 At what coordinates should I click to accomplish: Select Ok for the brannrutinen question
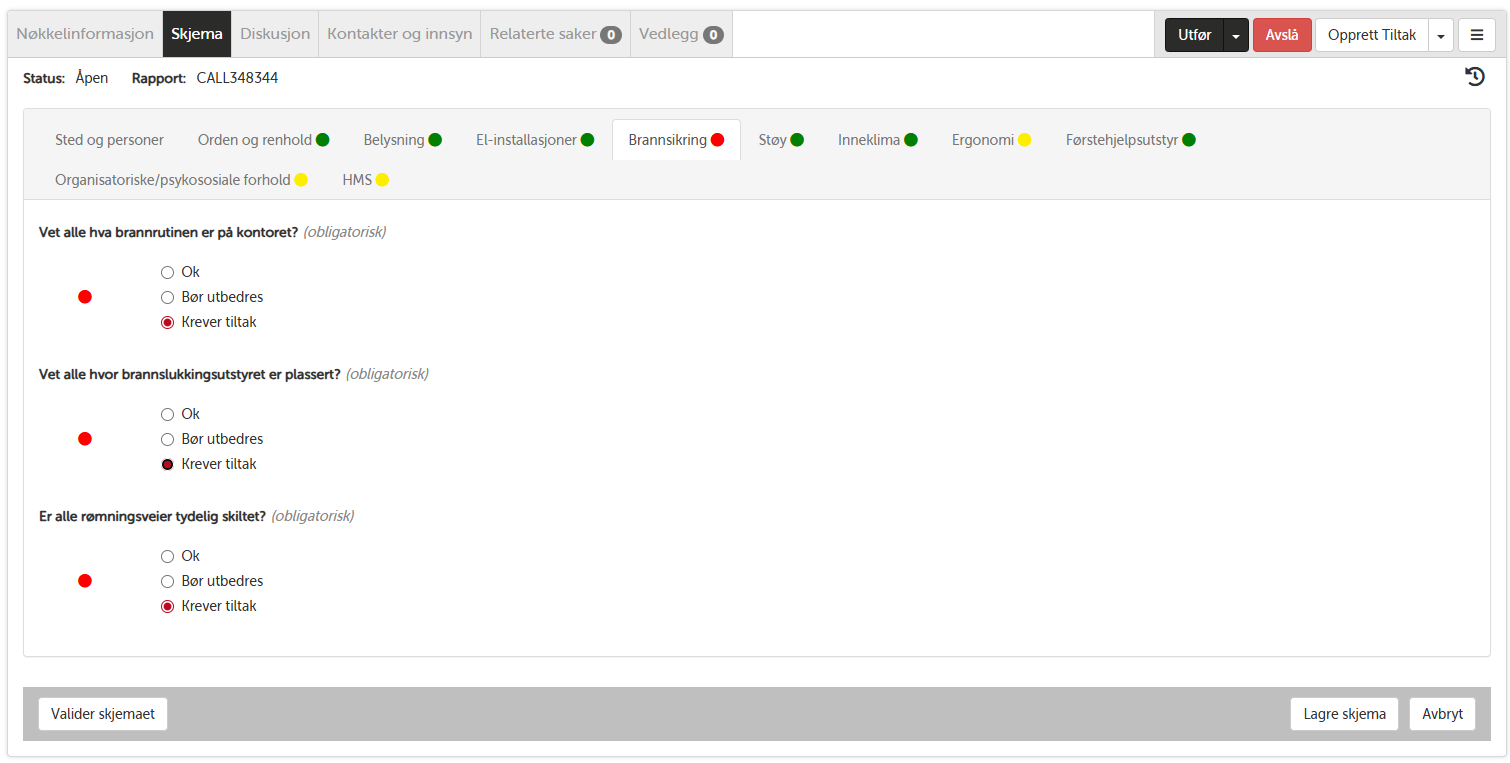(x=168, y=272)
